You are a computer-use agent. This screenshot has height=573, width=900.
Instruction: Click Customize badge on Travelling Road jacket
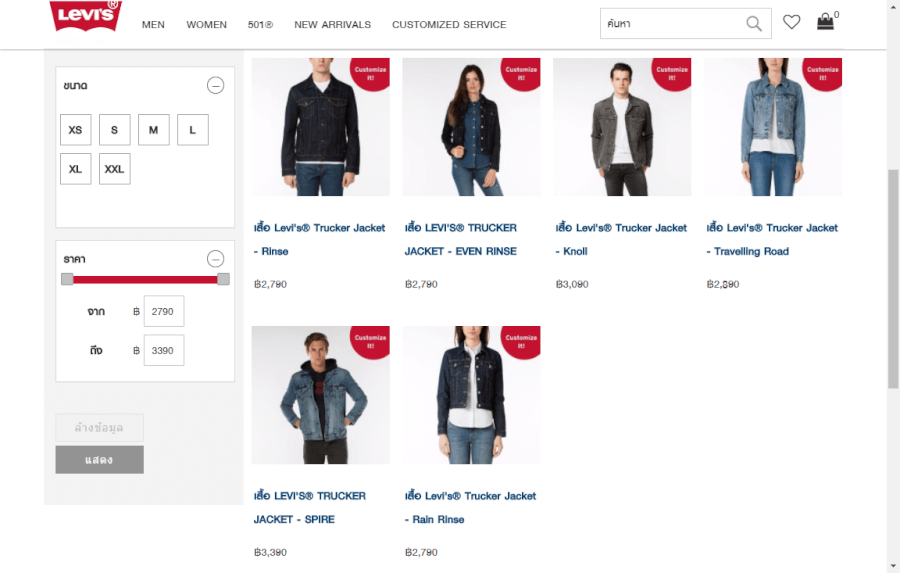click(x=823, y=72)
